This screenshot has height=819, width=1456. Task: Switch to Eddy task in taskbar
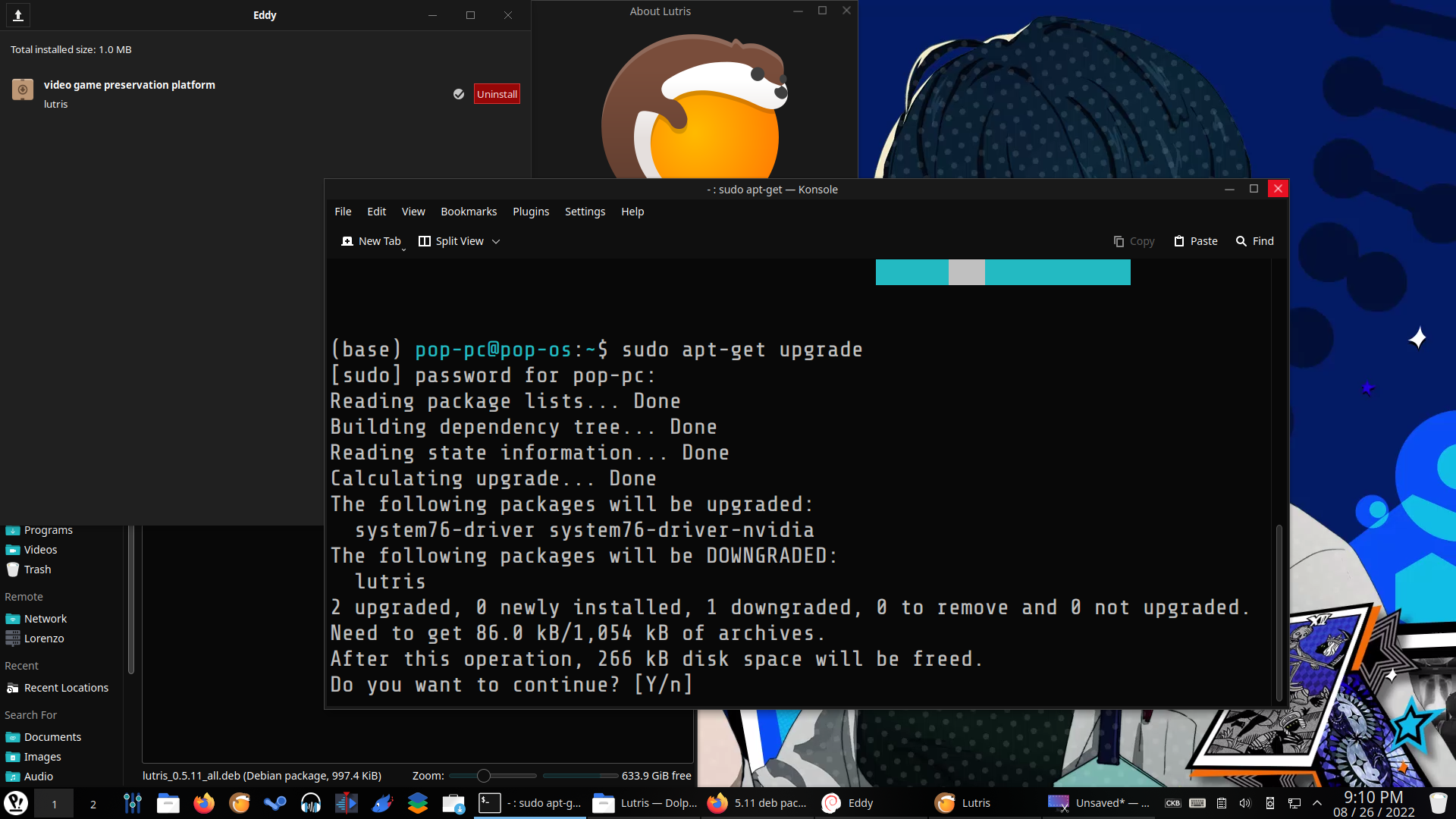(x=872, y=803)
